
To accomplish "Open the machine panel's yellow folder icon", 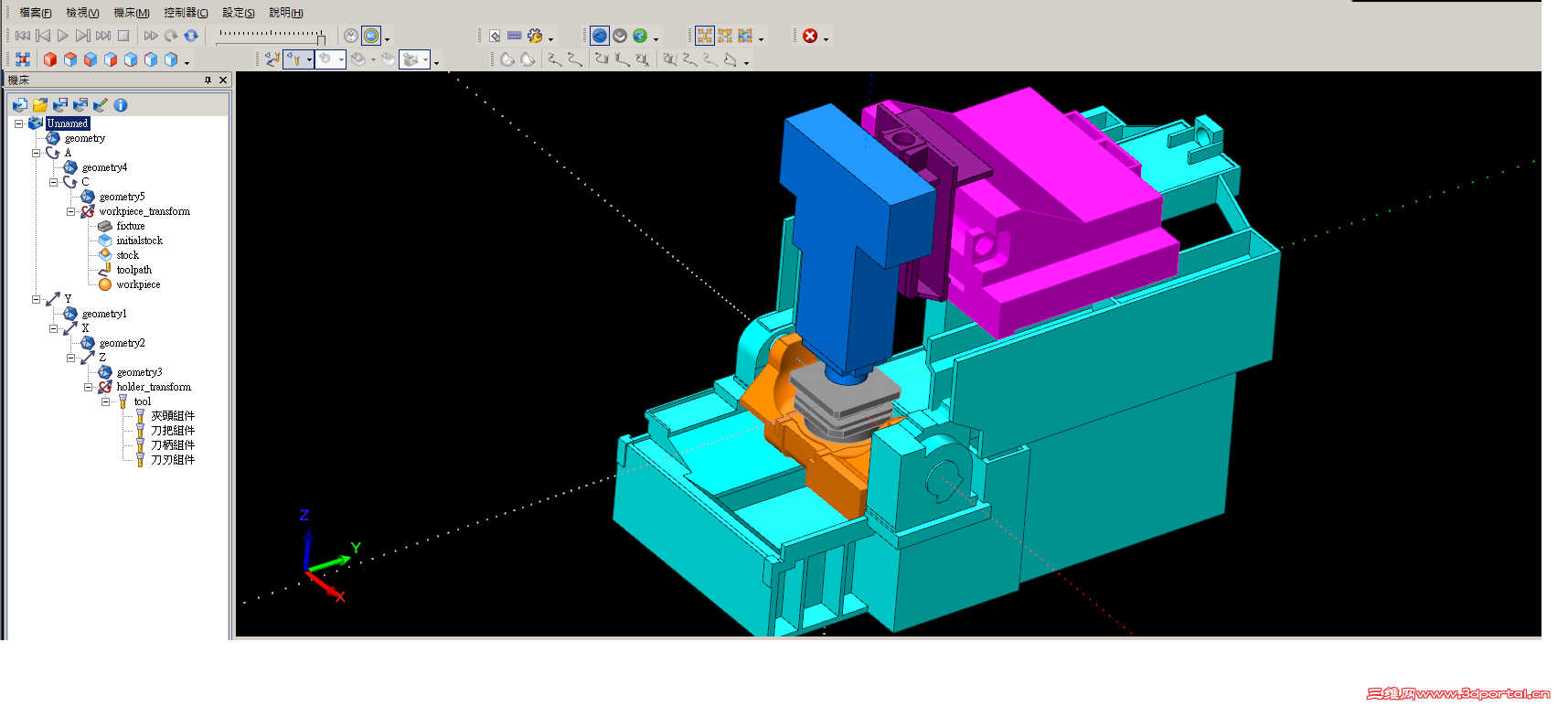I will pyautogui.click(x=40, y=105).
